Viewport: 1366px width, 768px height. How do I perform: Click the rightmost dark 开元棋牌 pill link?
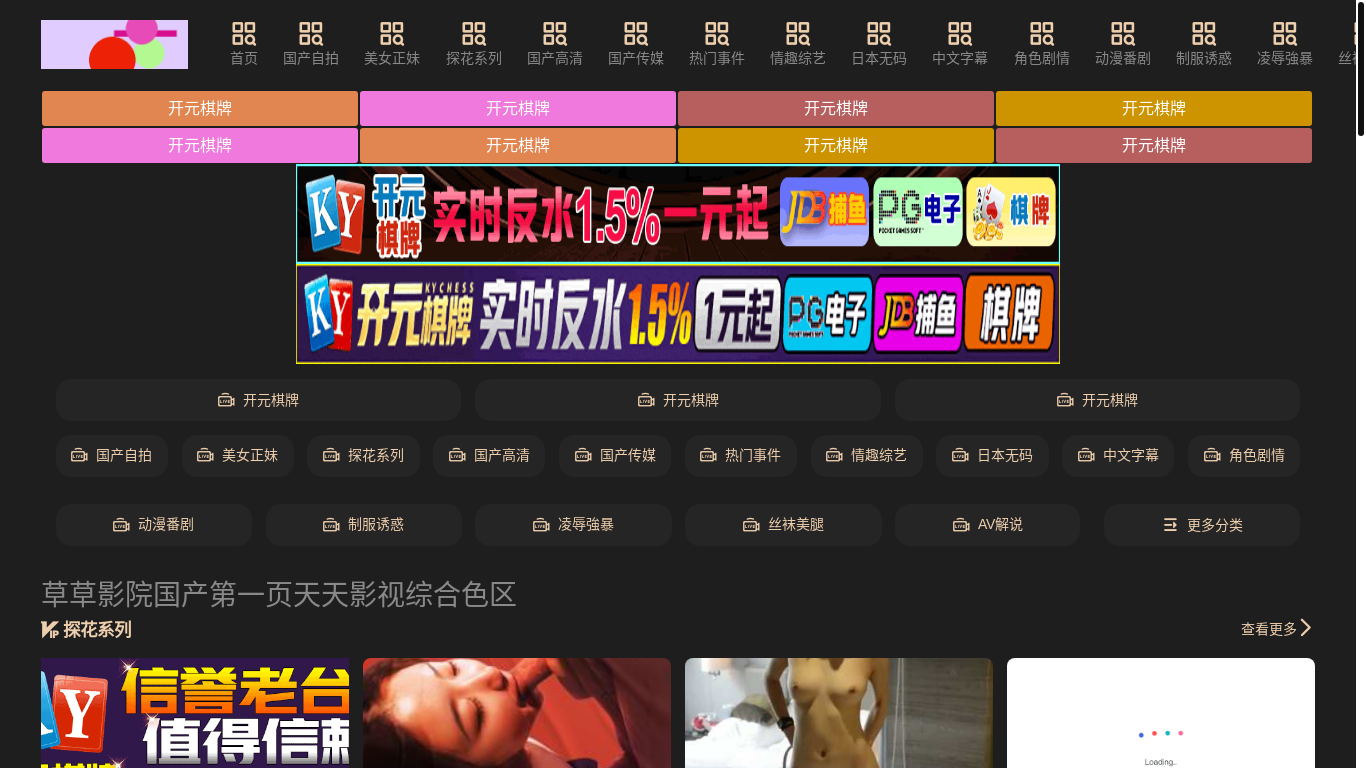[1097, 400]
